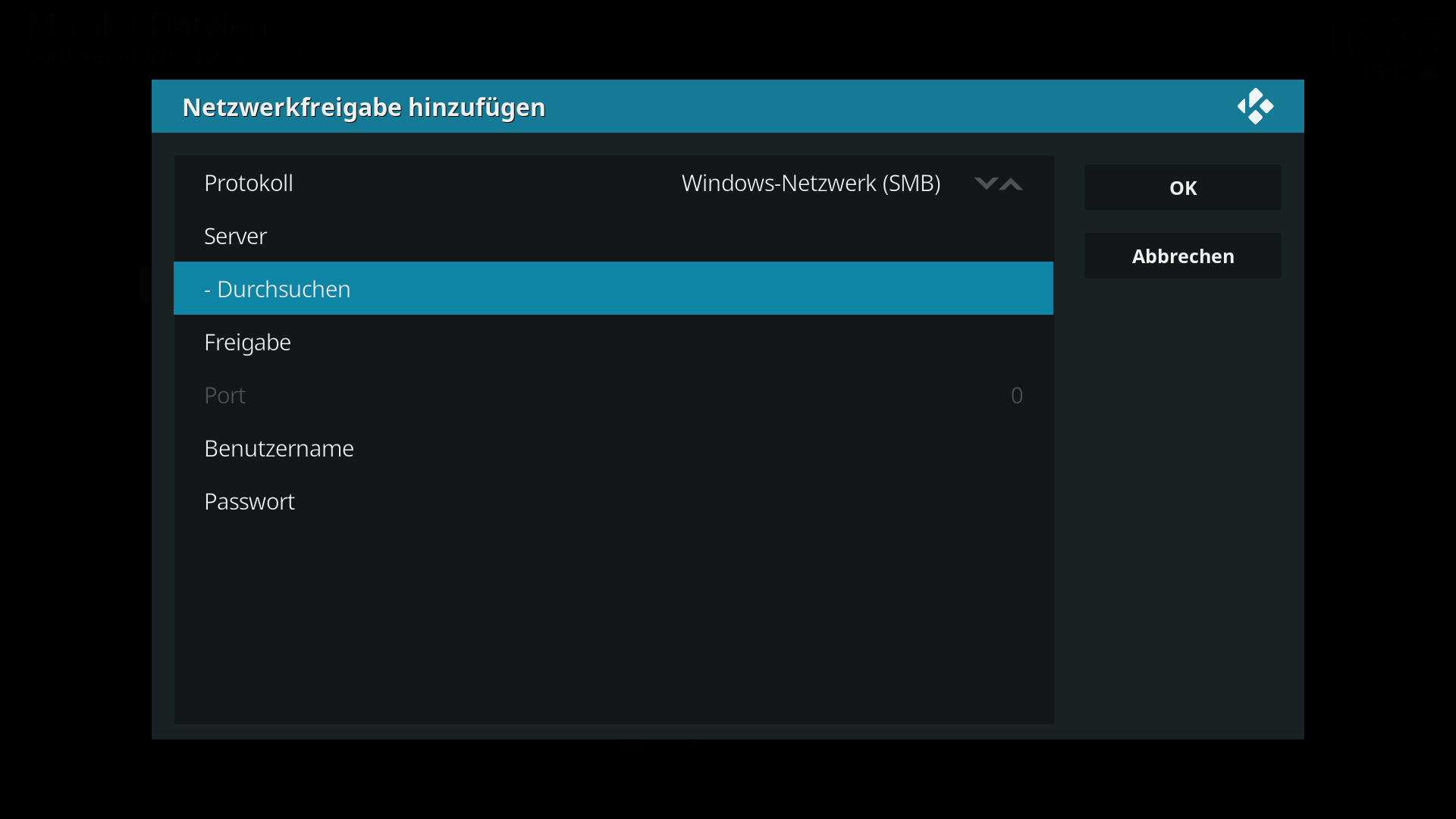Click the Protokoll label
1456x819 pixels.
[249, 184]
